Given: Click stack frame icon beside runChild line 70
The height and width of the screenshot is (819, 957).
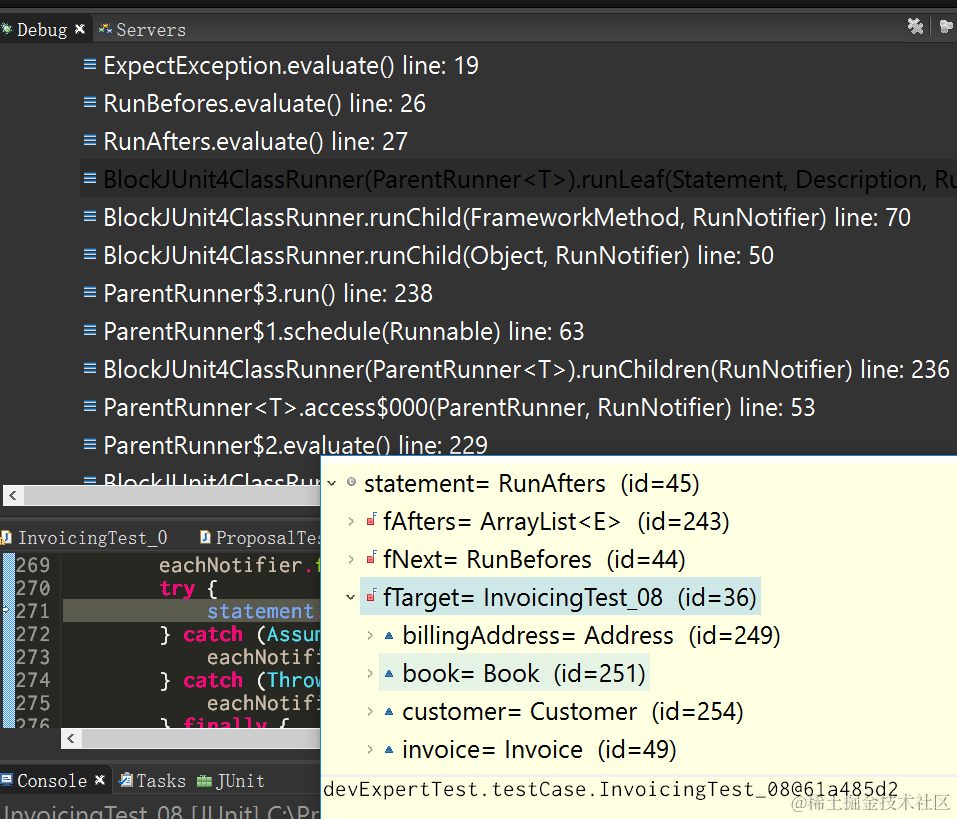Looking at the screenshot, I should (90, 216).
